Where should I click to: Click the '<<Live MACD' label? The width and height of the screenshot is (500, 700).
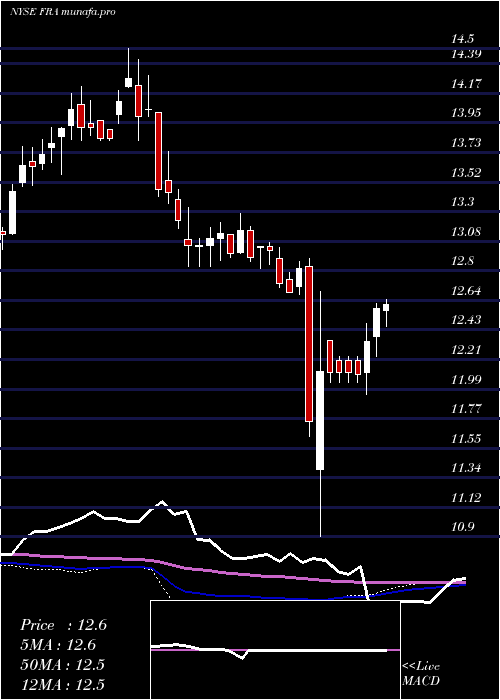pos(421,674)
